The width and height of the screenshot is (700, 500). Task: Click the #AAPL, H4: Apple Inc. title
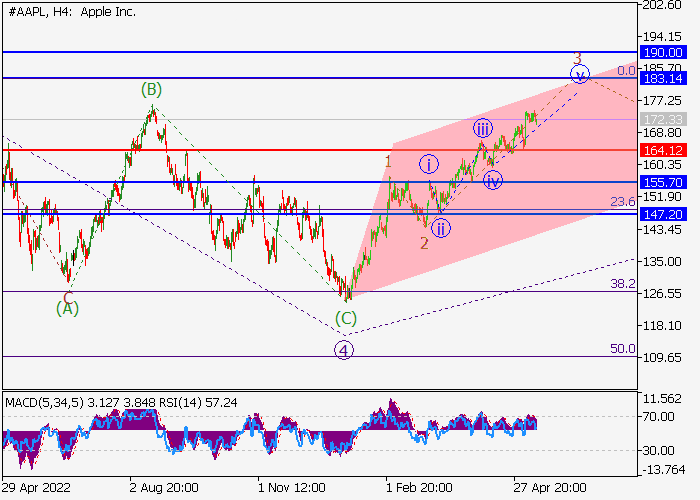[72, 12]
